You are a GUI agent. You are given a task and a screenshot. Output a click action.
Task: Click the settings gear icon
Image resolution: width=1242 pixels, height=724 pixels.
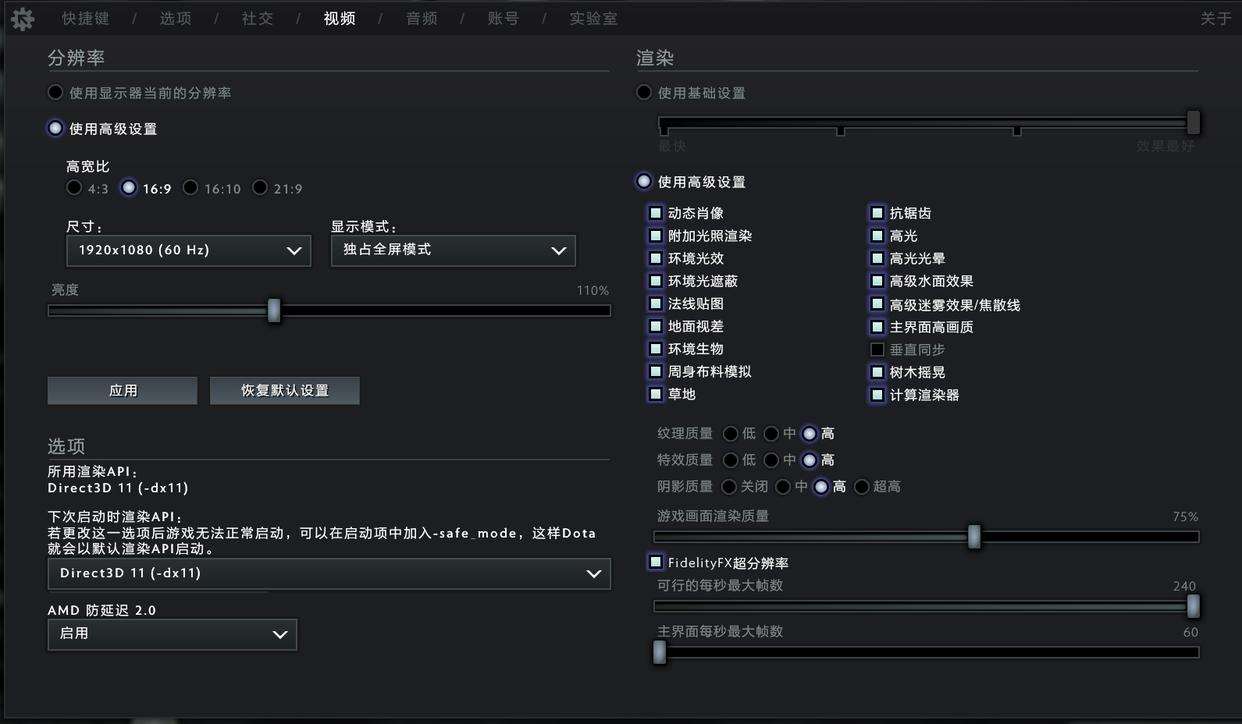click(x=22, y=19)
